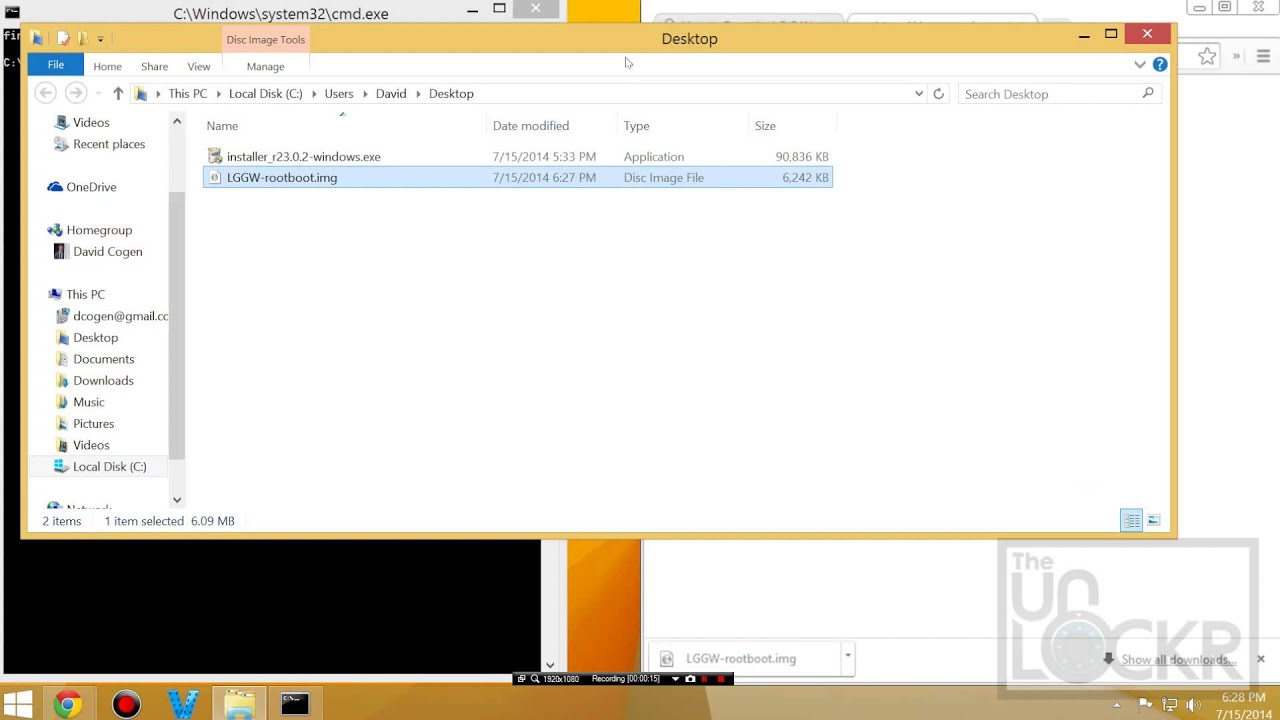Screen dimensions: 1280x720
Task: Go forward with Explorer's Forward arrow
Action: click(x=75, y=93)
